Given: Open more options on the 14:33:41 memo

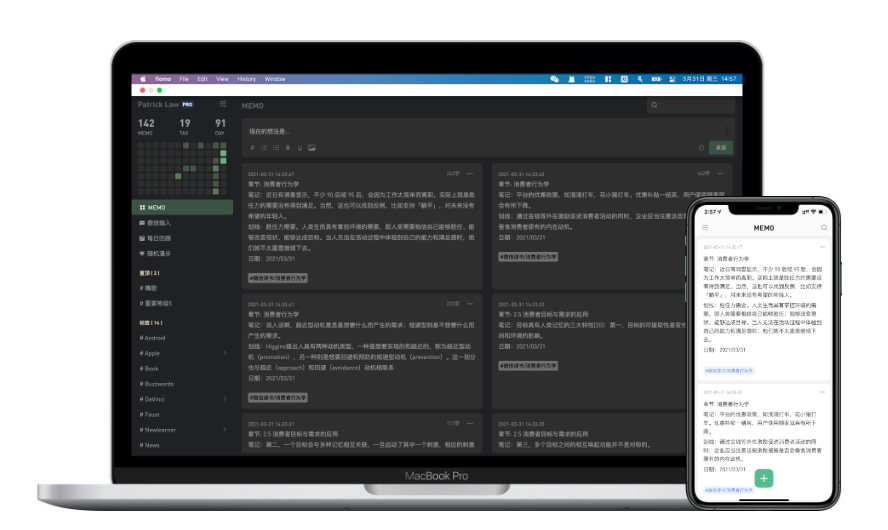Looking at the screenshot, I should (x=469, y=304).
